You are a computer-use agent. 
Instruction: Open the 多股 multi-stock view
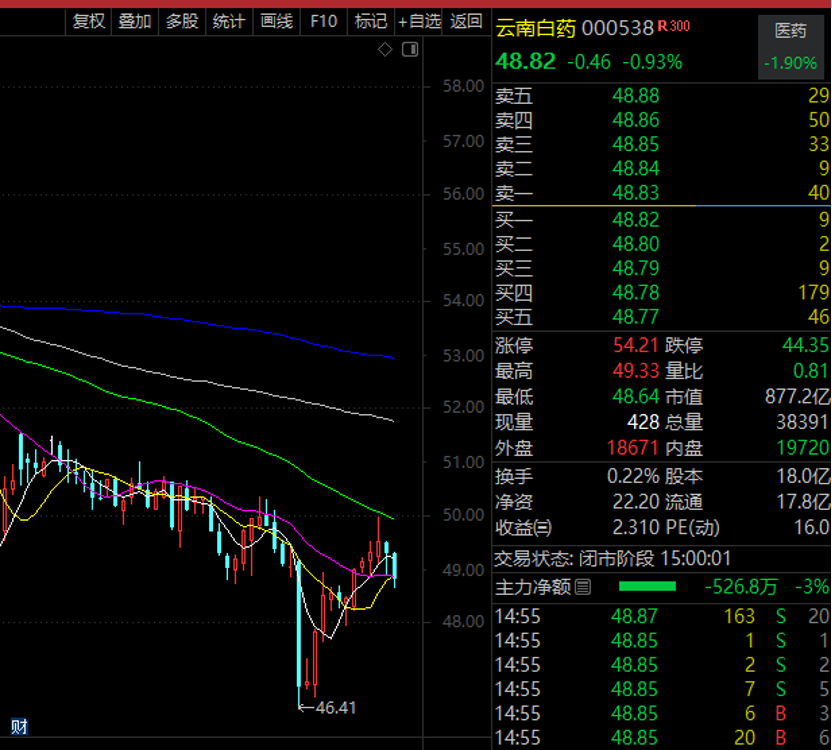click(x=182, y=22)
